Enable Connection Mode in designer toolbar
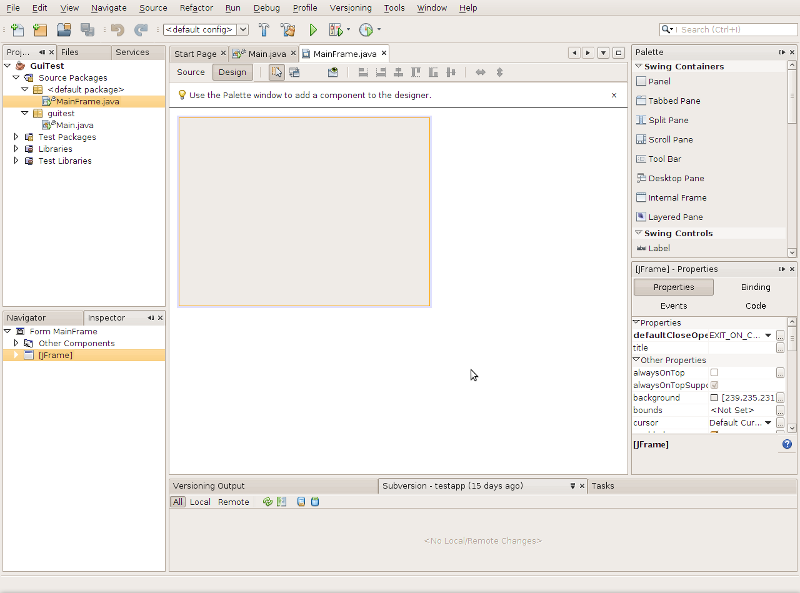 (x=294, y=72)
